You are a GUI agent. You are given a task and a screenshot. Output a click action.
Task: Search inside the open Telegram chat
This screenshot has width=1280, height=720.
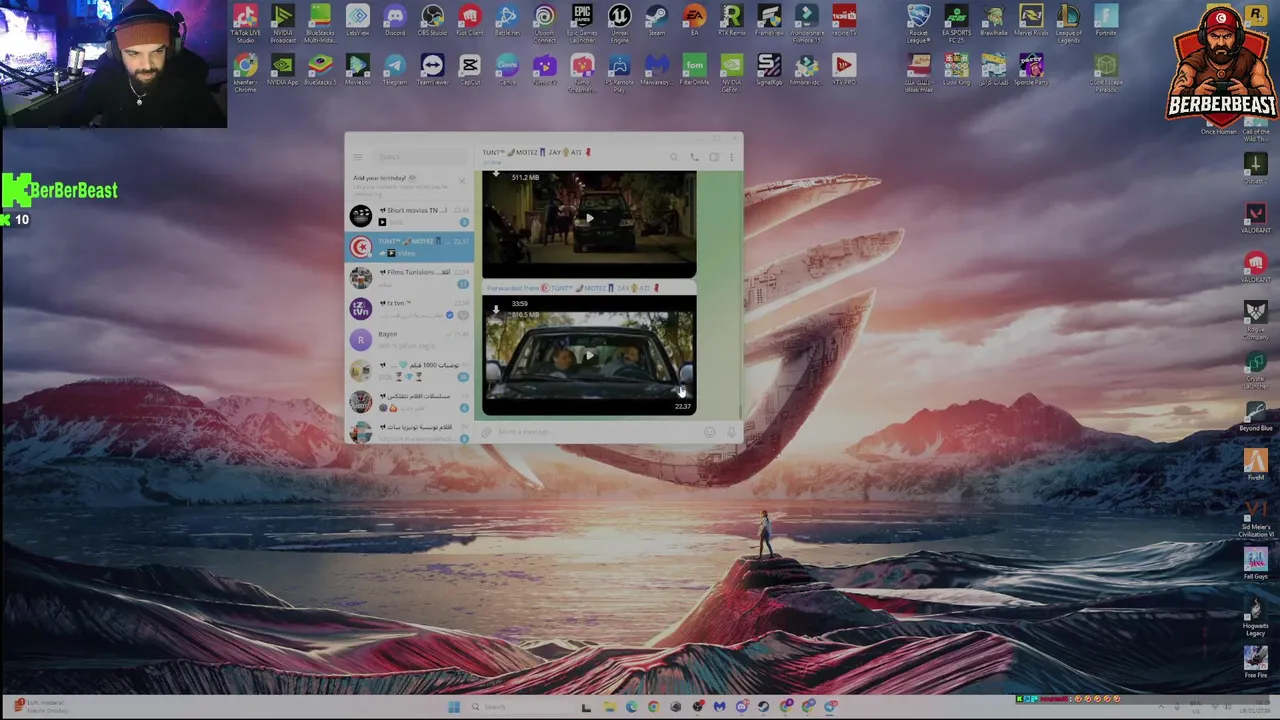pos(674,157)
